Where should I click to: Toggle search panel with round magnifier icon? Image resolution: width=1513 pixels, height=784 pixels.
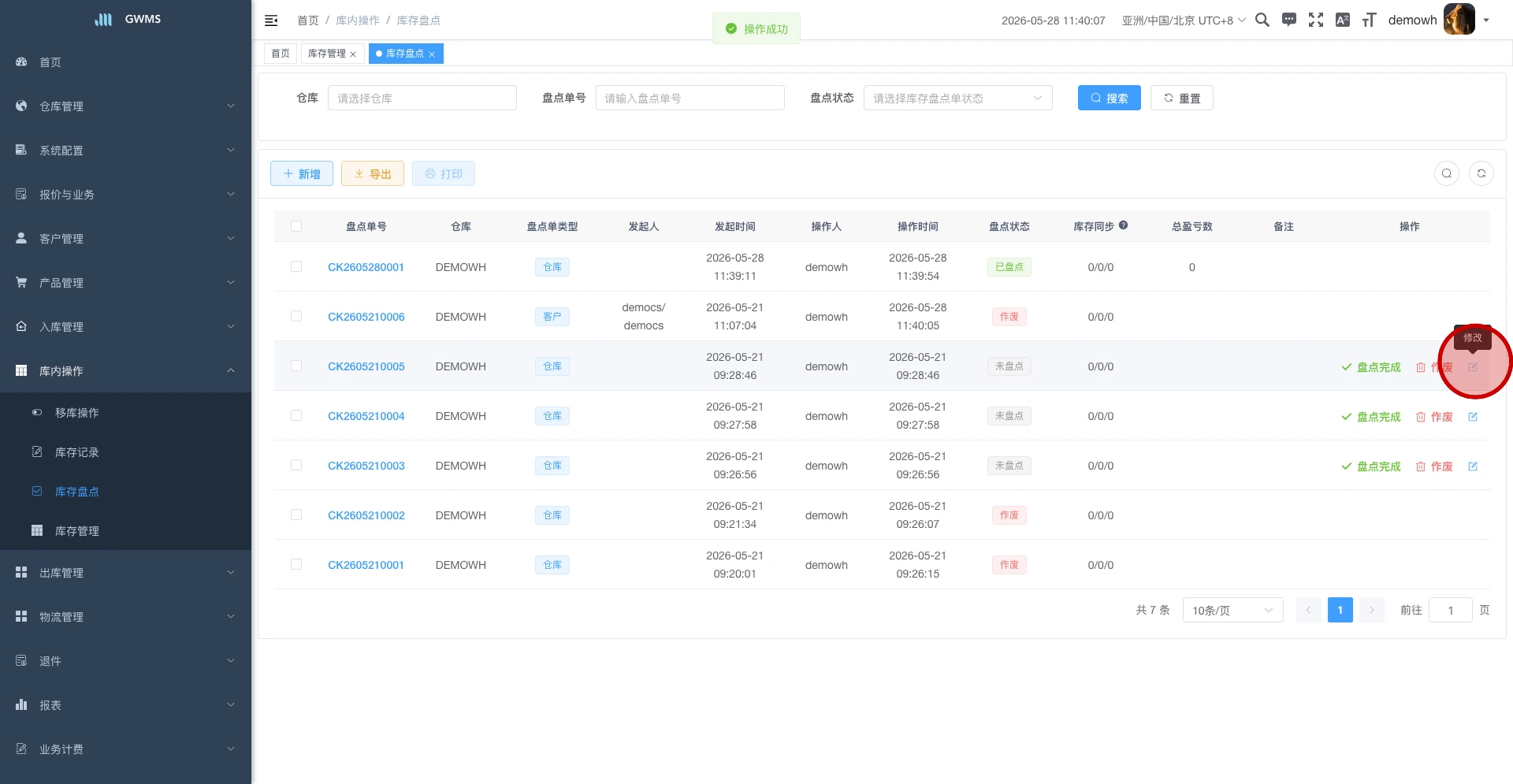(x=1447, y=173)
